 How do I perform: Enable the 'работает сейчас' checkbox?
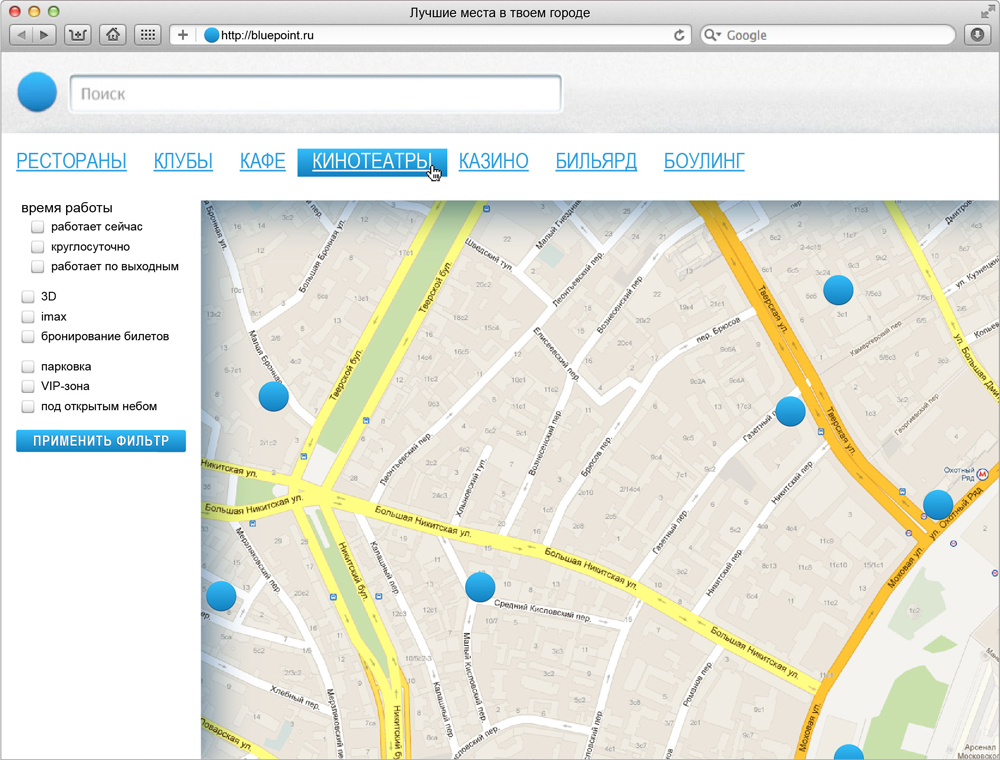[x=38, y=227]
